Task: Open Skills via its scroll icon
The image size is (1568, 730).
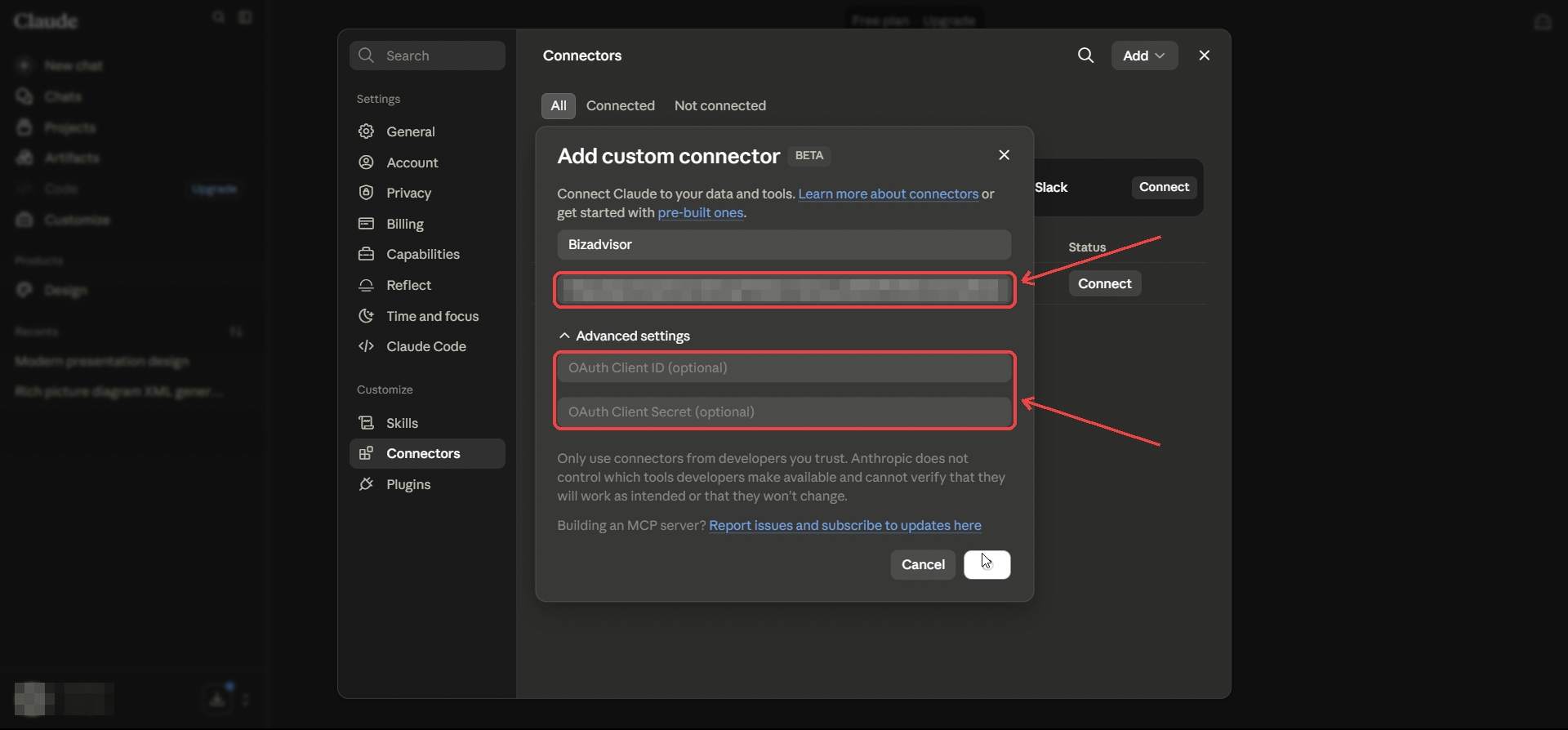Action: point(367,423)
